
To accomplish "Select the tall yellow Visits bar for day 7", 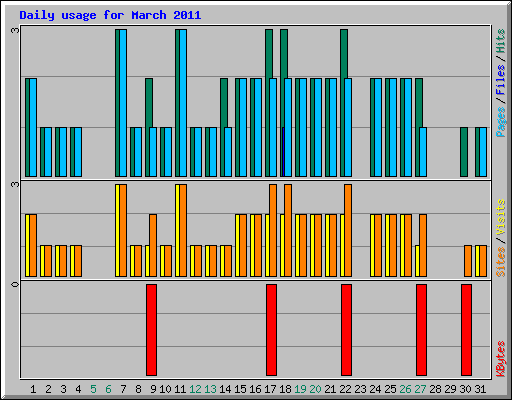I will tap(117, 230).
